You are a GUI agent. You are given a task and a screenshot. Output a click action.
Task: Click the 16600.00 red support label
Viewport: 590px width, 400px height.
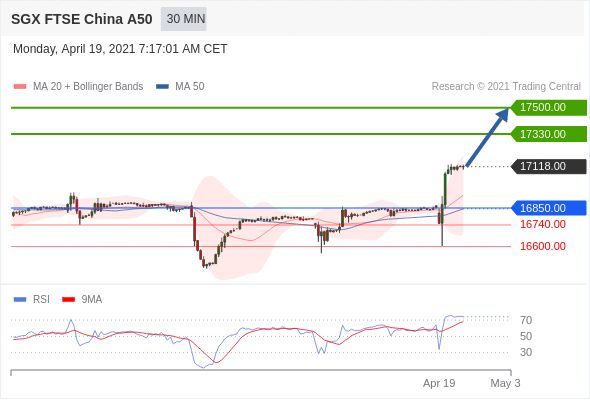pos(543,246)
